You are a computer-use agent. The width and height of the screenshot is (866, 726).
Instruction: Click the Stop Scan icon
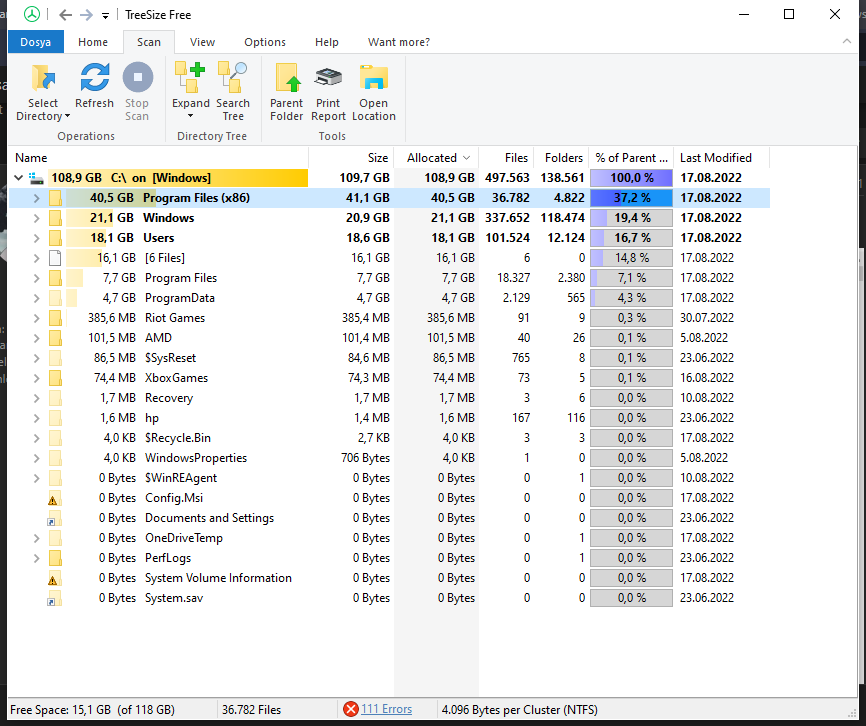[138, 77]
